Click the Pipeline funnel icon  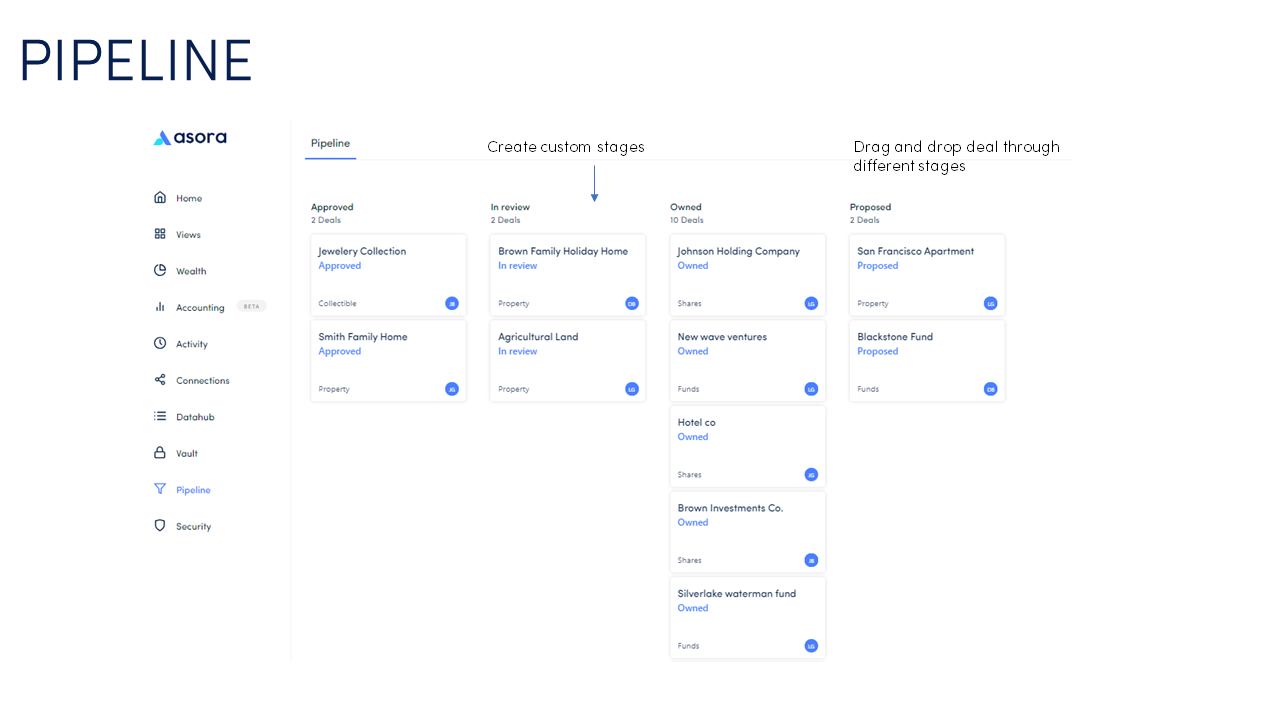160,490
